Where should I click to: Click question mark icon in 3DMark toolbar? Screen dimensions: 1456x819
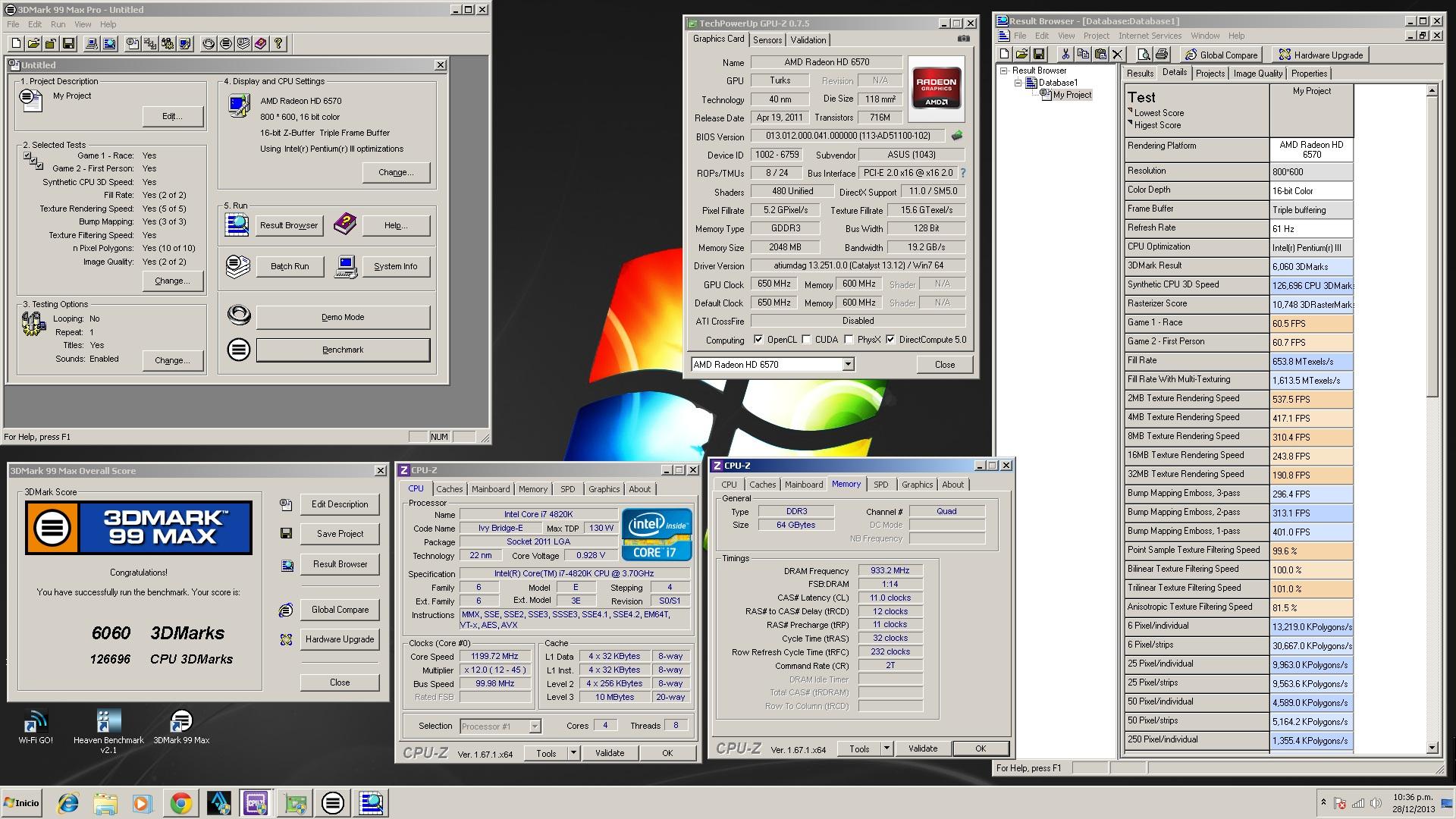click(x=278, y=43)
